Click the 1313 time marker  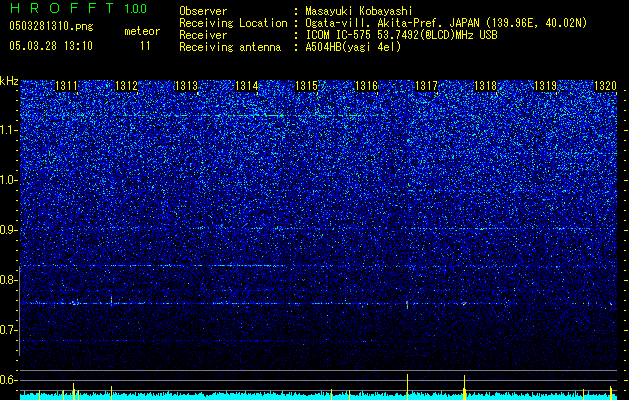coord(187,86)
